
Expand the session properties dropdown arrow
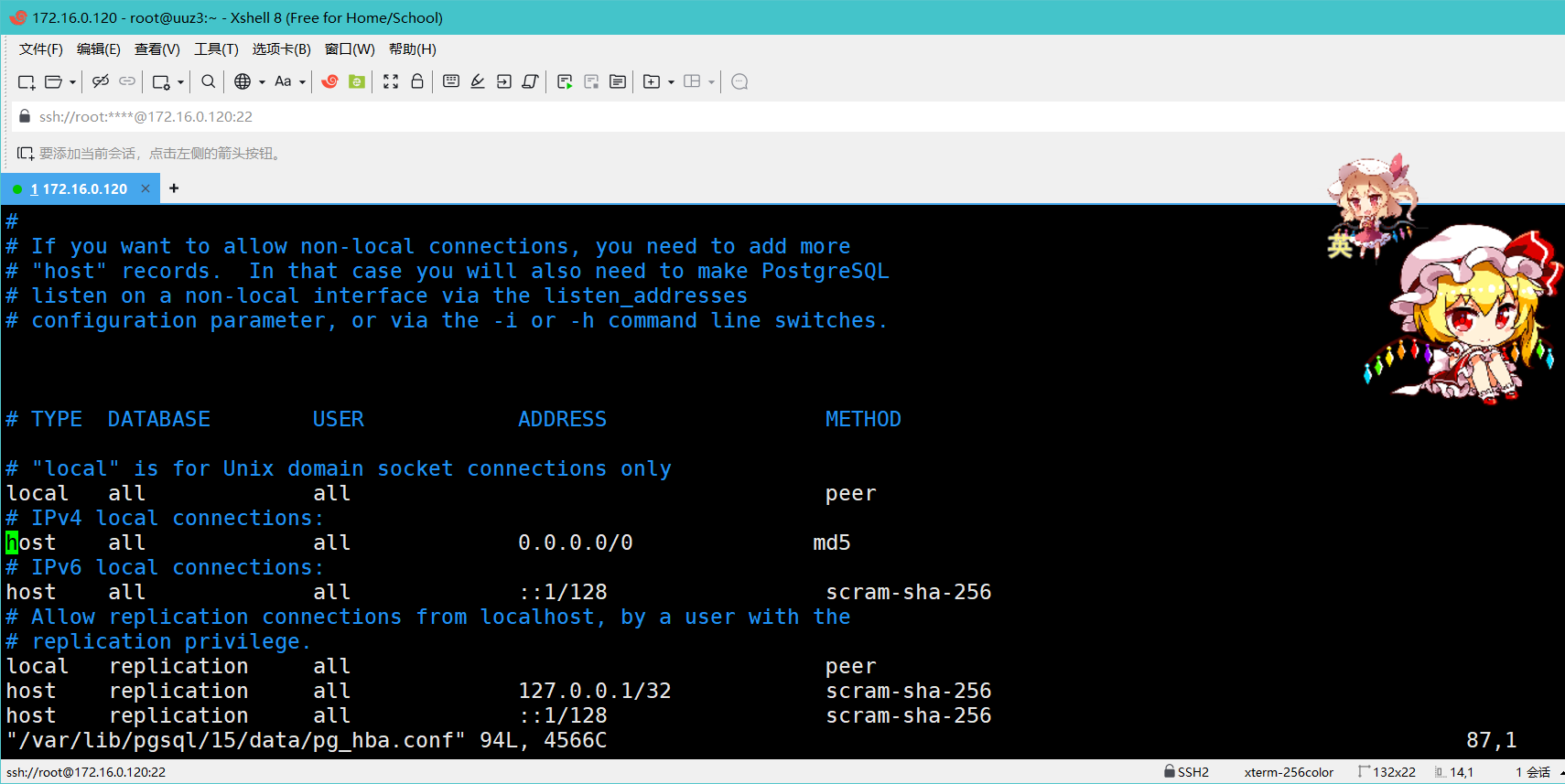click(180, 82)
